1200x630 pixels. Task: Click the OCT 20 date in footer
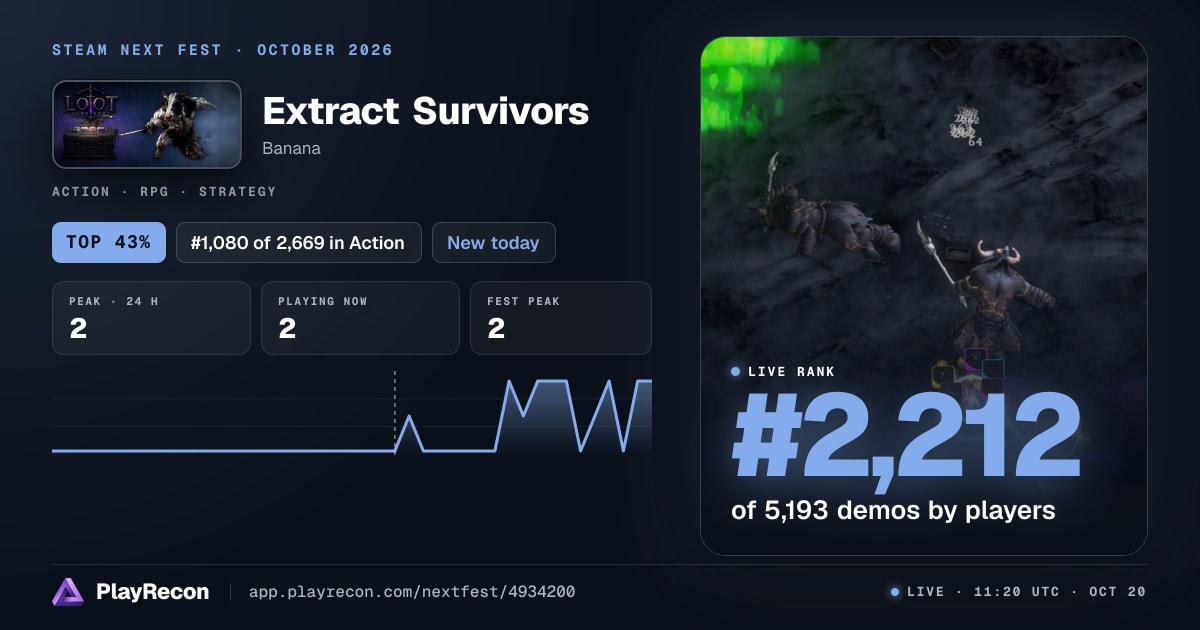point(1117,592)
